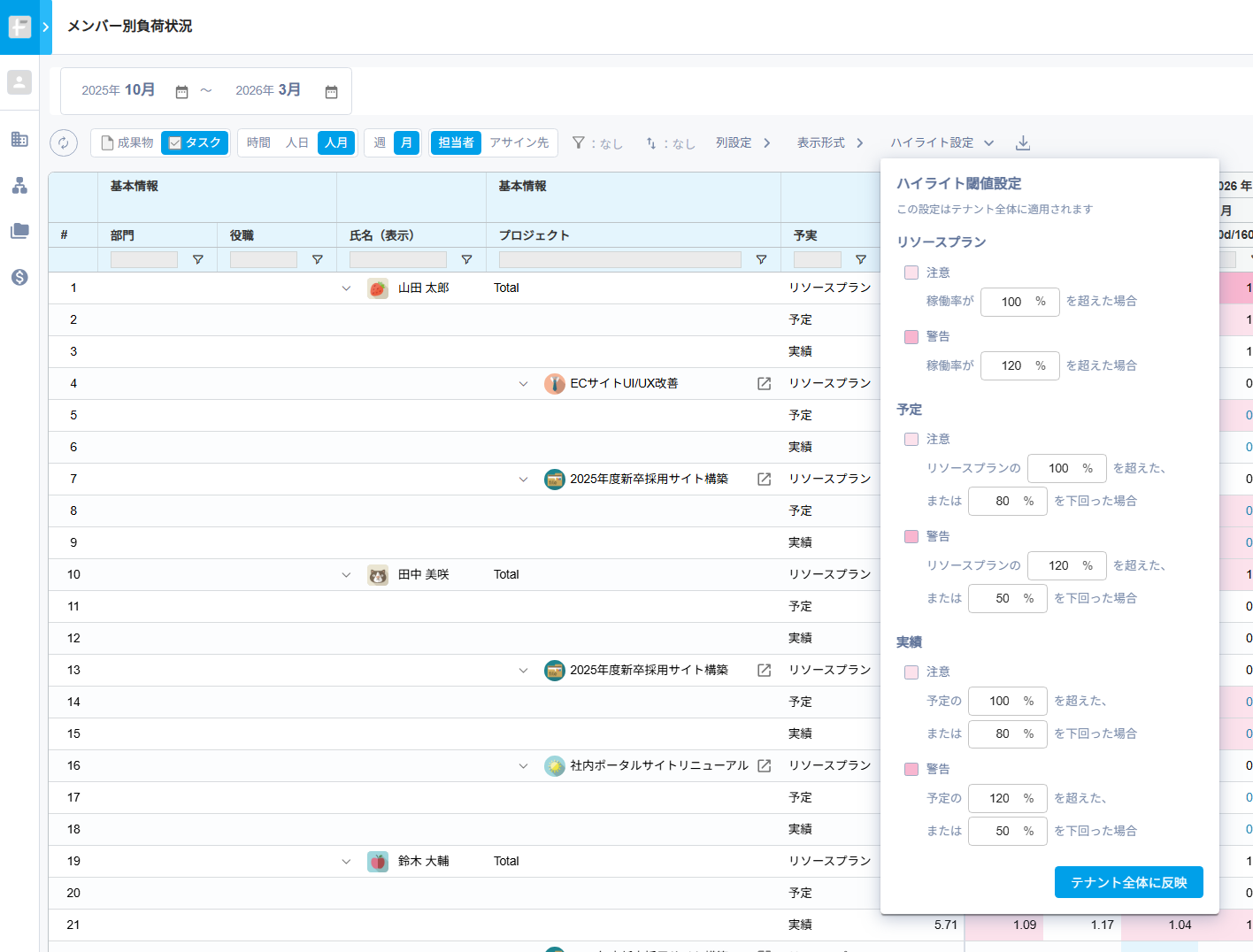Open 社内ポータルサイトリニューアル external link icon
The width and height of the screenshot is (1253, 952).
pyautogui.click(x=765, y=766)
